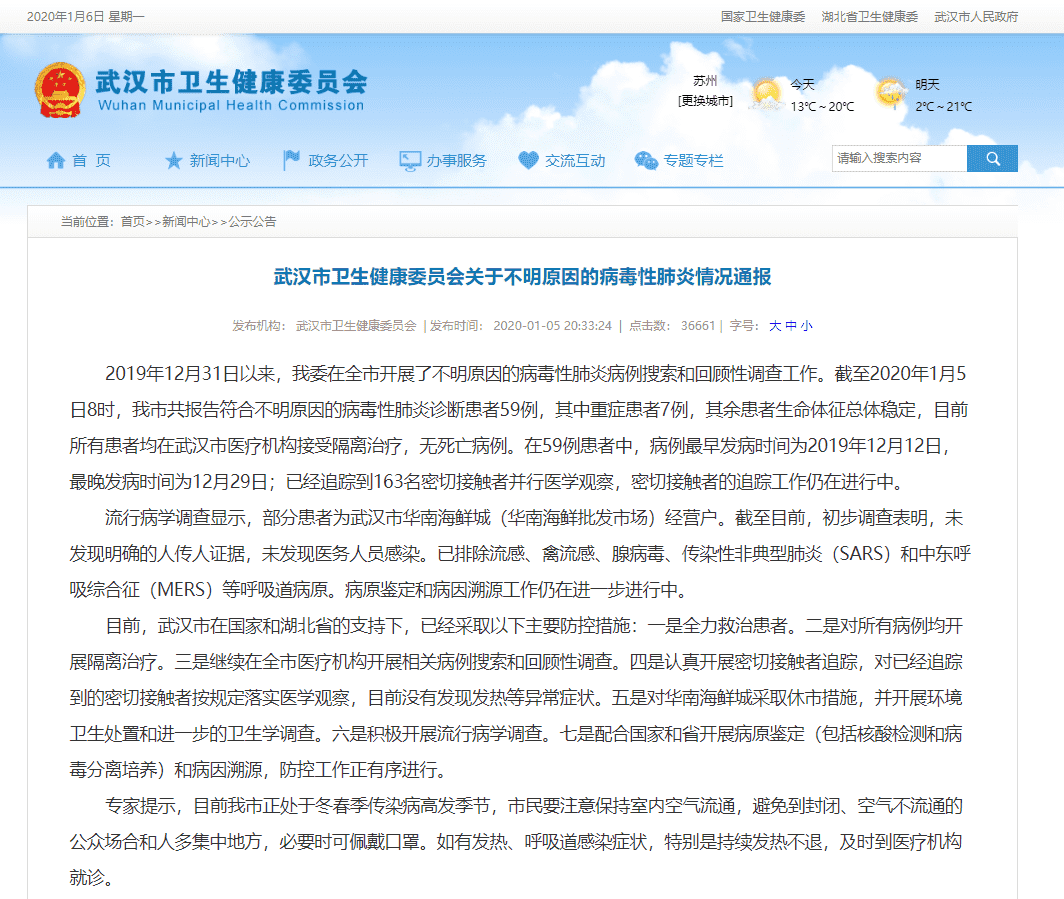Screen dimensions: 1064x899
Task: Open the 专题专栏 menu
Action: pyautogui.click(x=694, y=161)
